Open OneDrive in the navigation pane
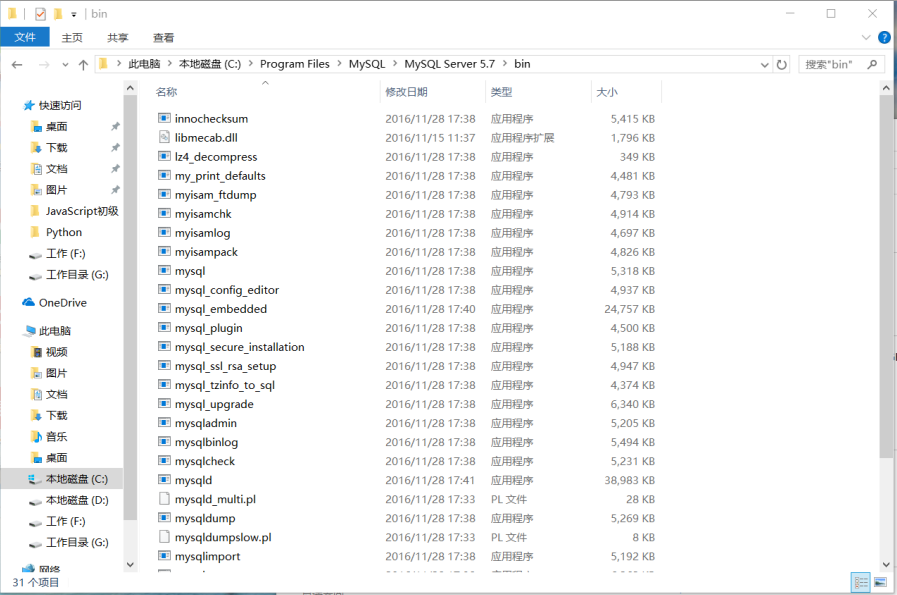Screen dimensions: 897x595 pyautogui.click(x=62, y=302)
